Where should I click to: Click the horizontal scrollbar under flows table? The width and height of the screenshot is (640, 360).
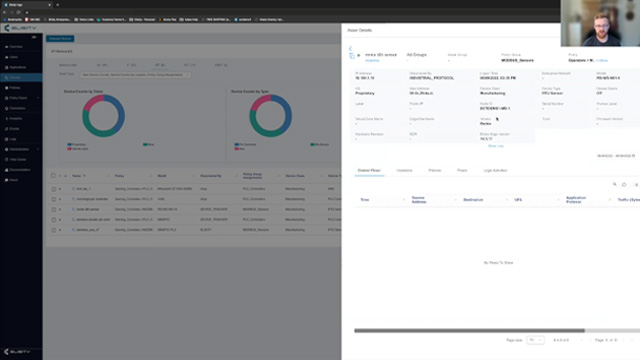pyautogui.click(x=469, y=331)
